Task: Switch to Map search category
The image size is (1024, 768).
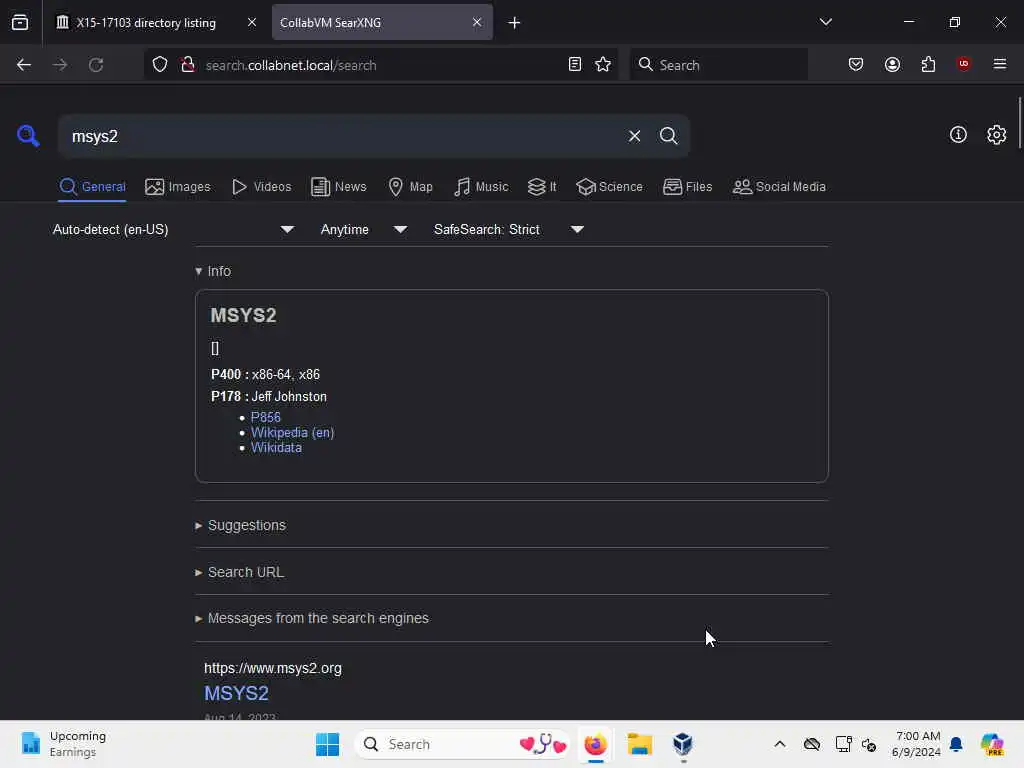Action: [x=410, y=187]
